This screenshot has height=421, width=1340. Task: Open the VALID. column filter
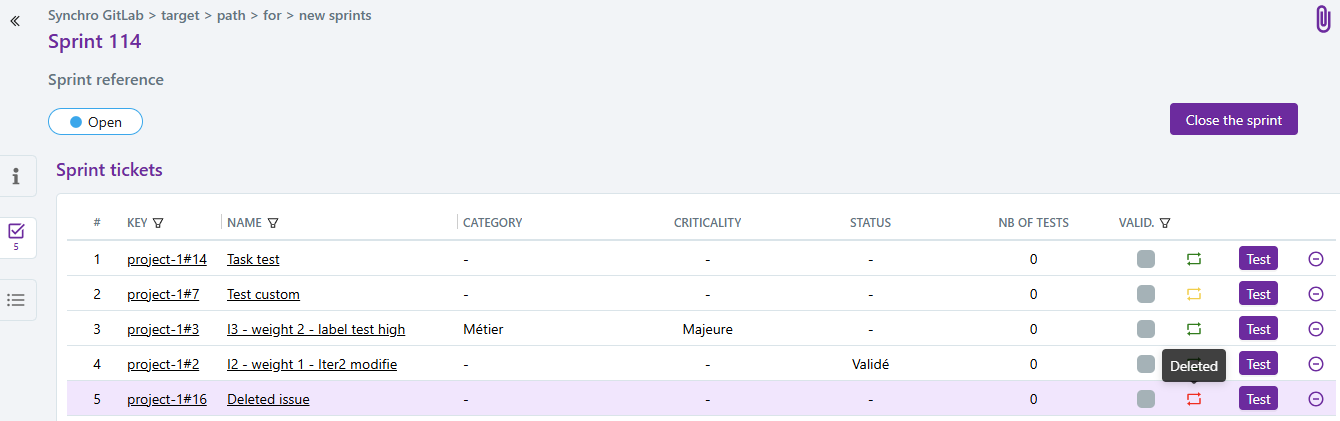pyautogui.click(x=1165, y=223)
